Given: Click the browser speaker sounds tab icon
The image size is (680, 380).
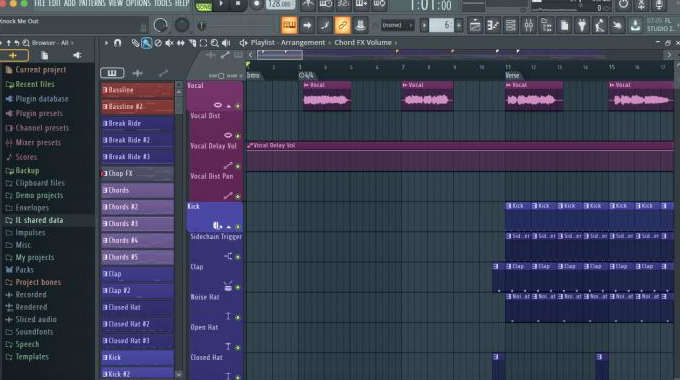Looking at the screenshot, I should pos(77,56).
